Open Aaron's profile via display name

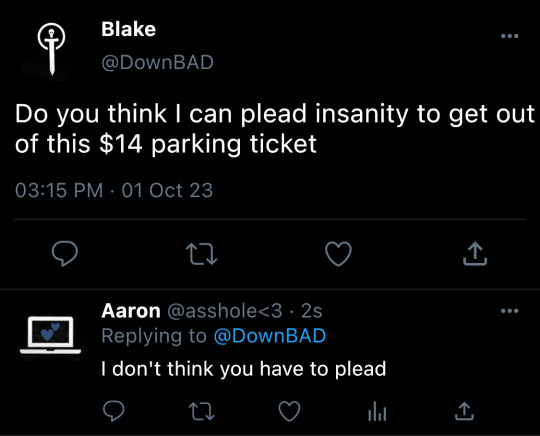pos(131,311)
